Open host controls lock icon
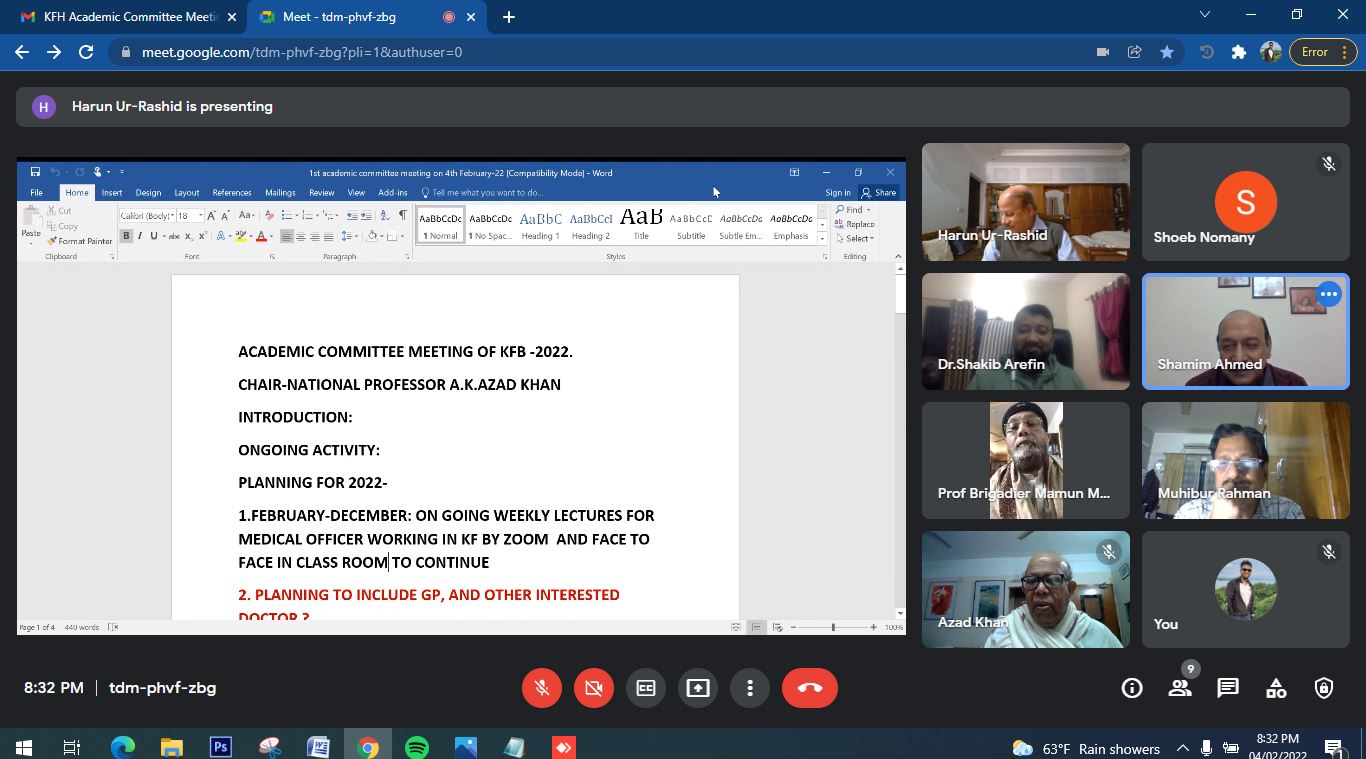 [1324, 688]
